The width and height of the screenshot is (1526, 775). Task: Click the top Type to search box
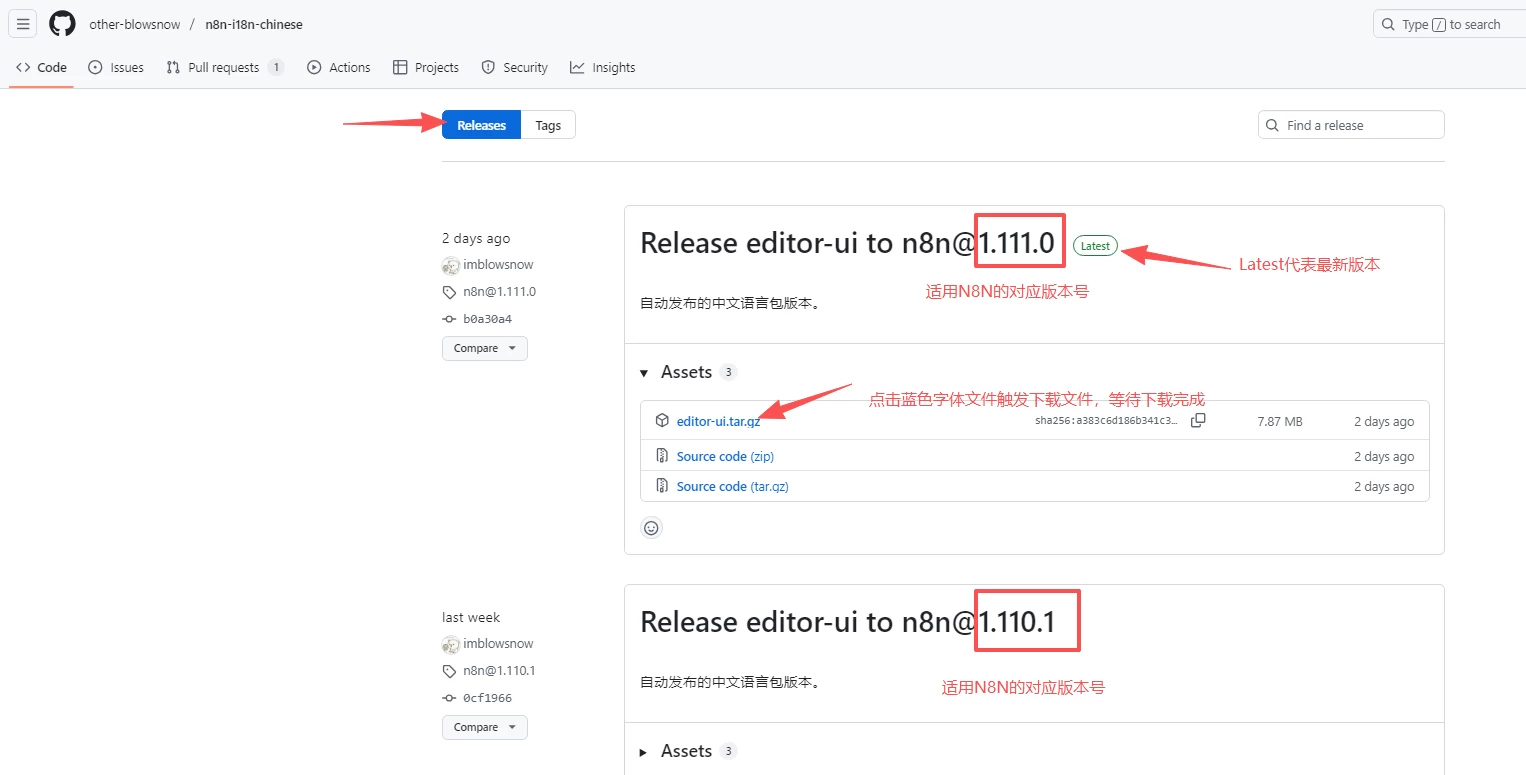coord(1449,24)
